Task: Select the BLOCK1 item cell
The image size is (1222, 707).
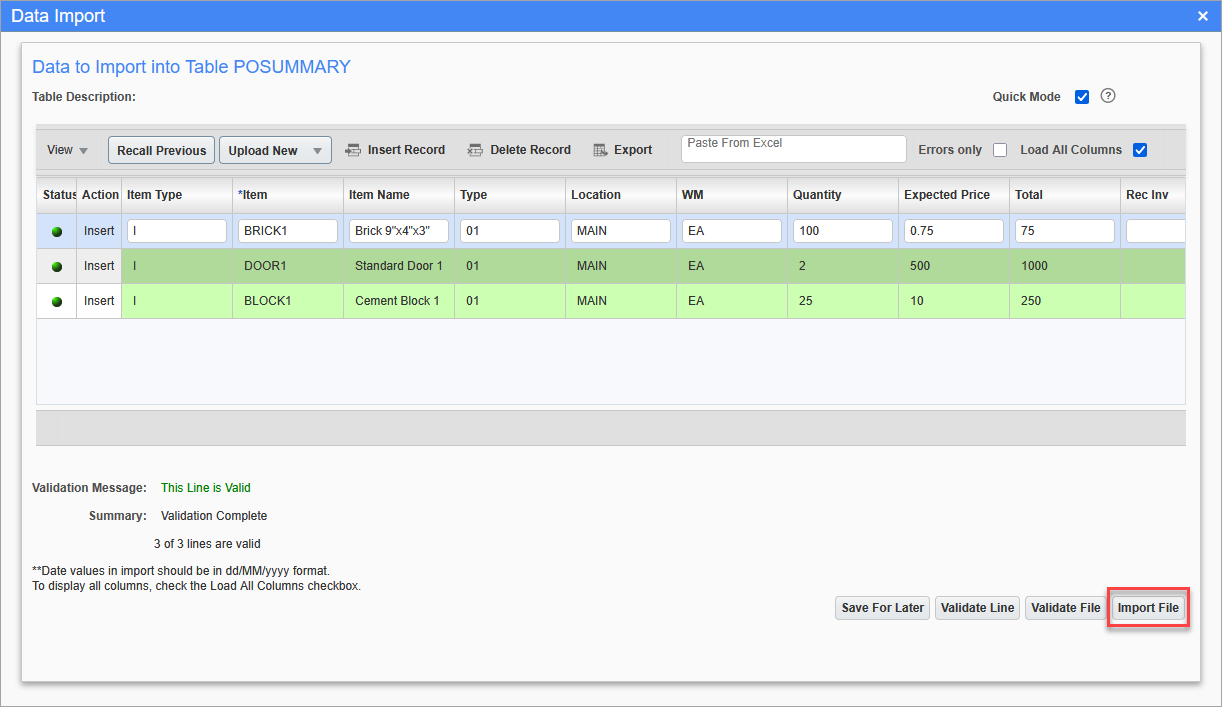Action: [x=288, y=301]
